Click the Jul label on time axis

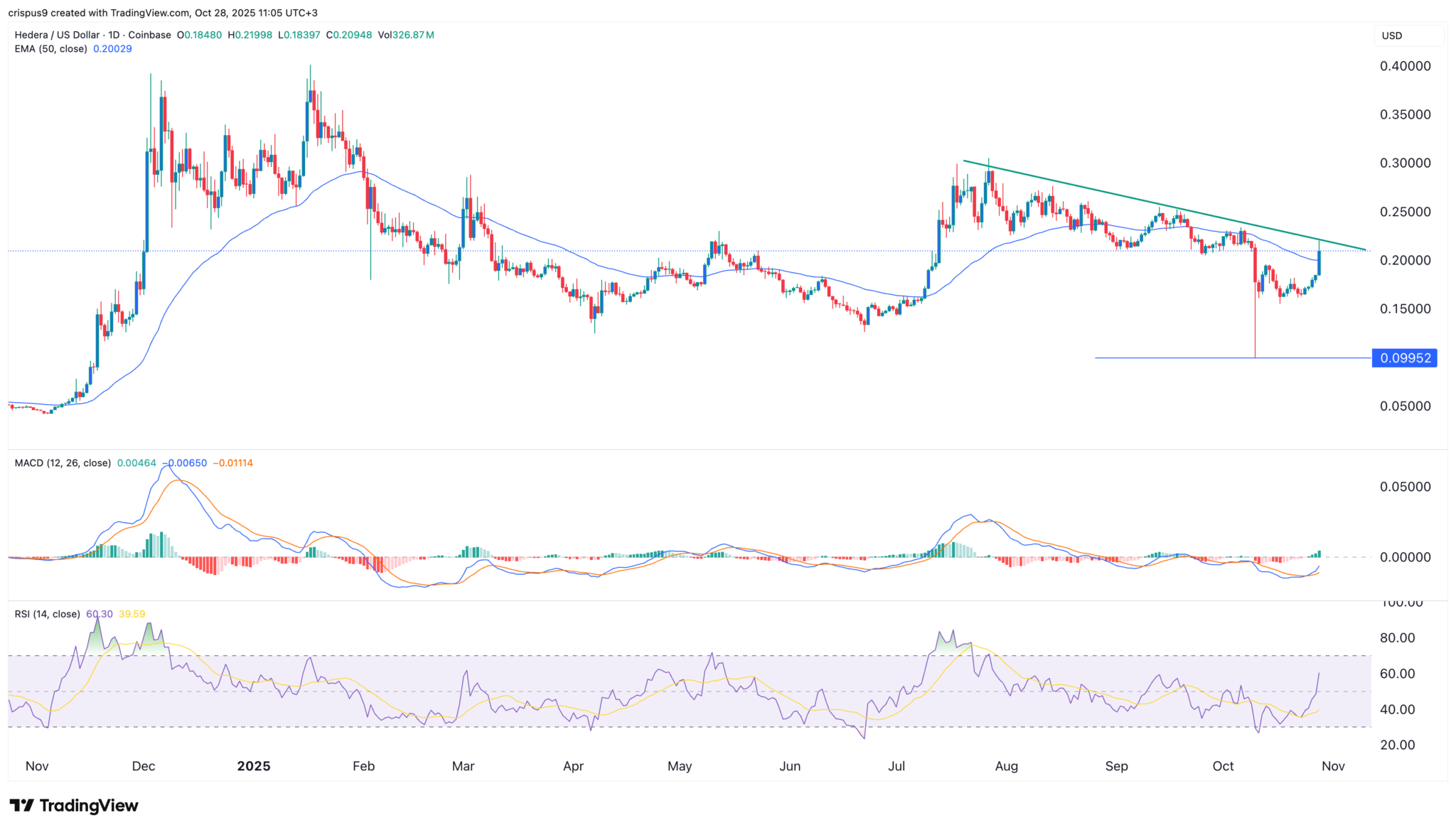coord(896,766)
